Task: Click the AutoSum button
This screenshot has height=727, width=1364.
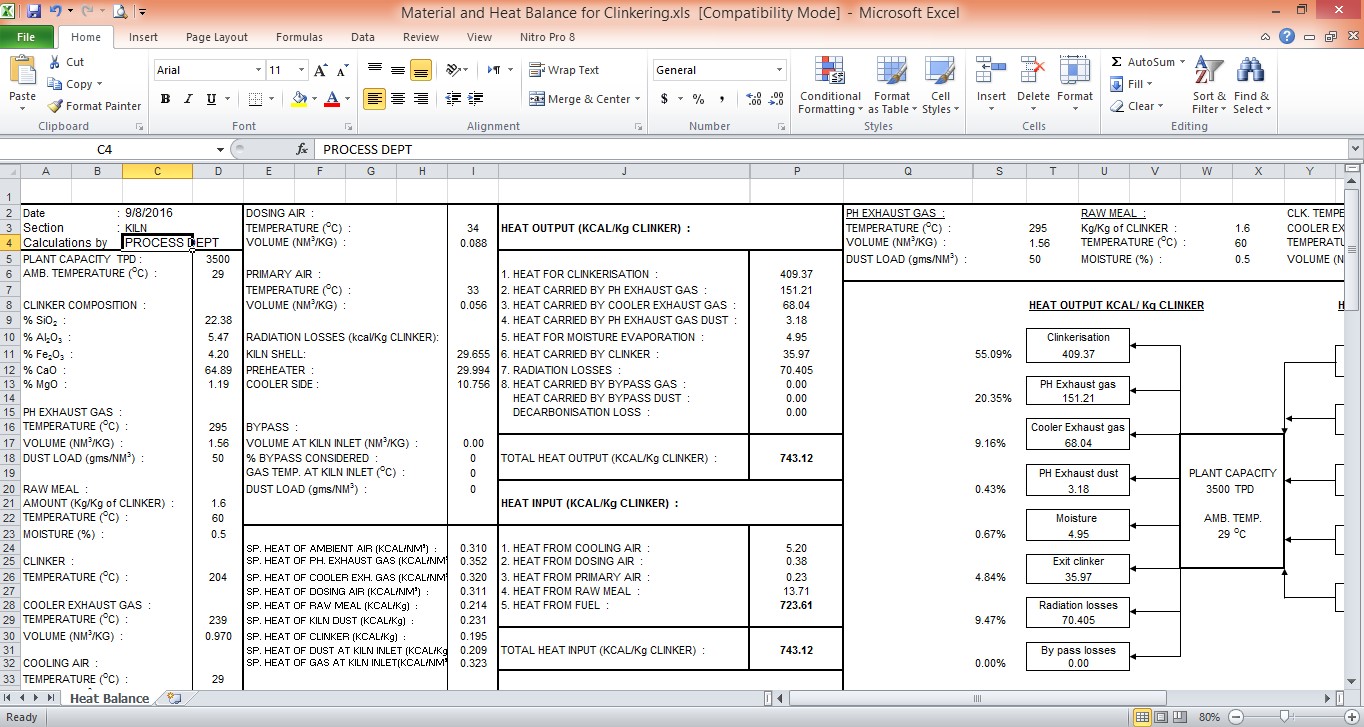Action: (1142, 62)
